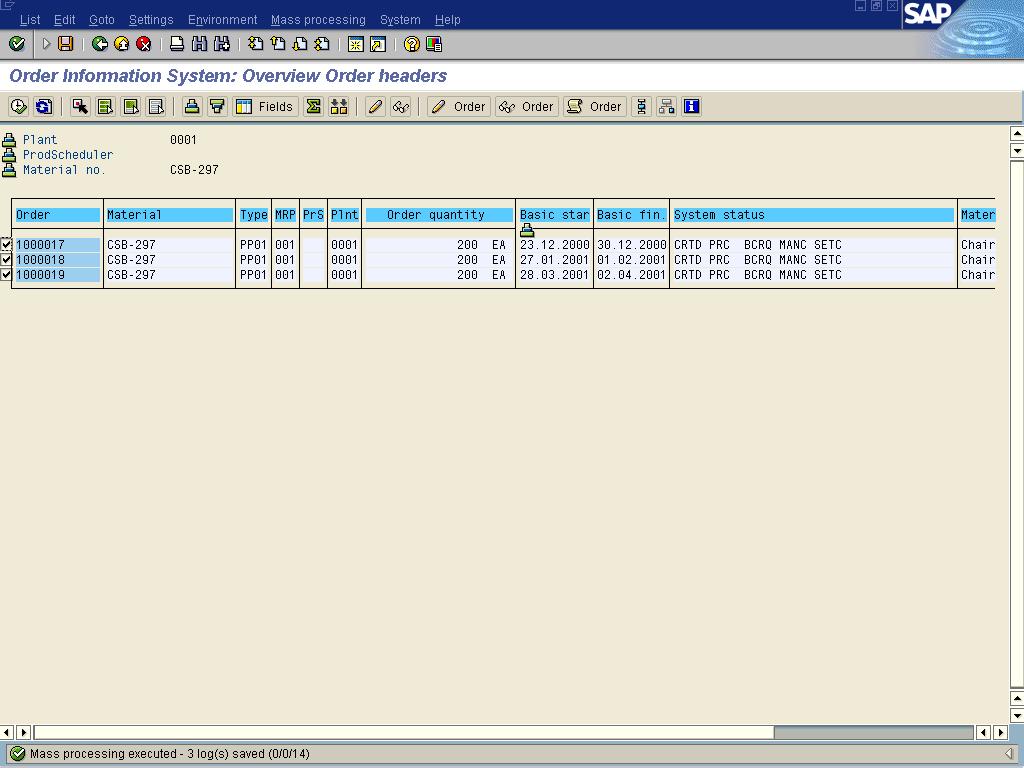Image resolution: width=1024 pixels, height=768 pixels.
Task: Click the Generate Shortcut icon
Action: pos(377,44)
